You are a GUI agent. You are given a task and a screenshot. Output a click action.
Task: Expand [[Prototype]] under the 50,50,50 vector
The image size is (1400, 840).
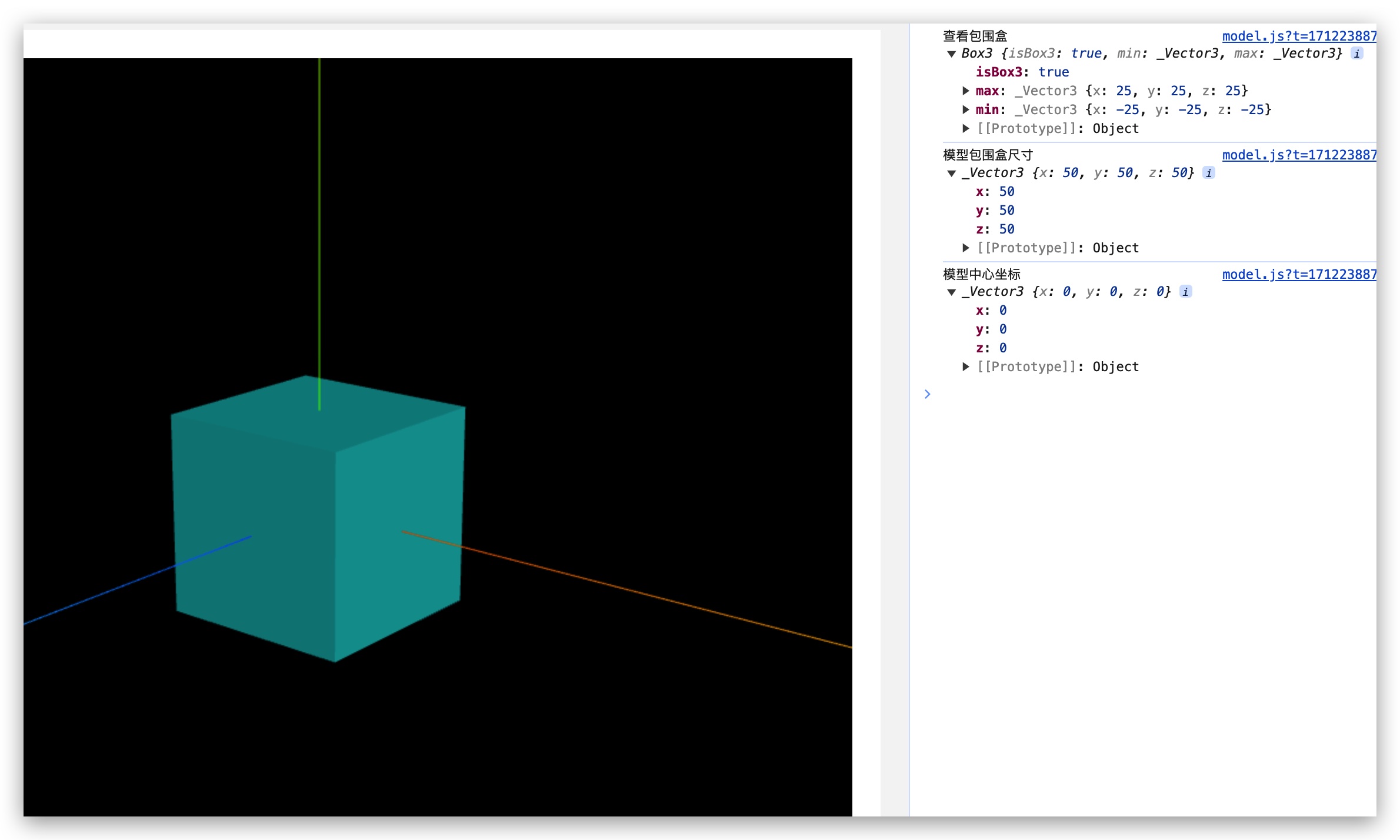[965, 248]
